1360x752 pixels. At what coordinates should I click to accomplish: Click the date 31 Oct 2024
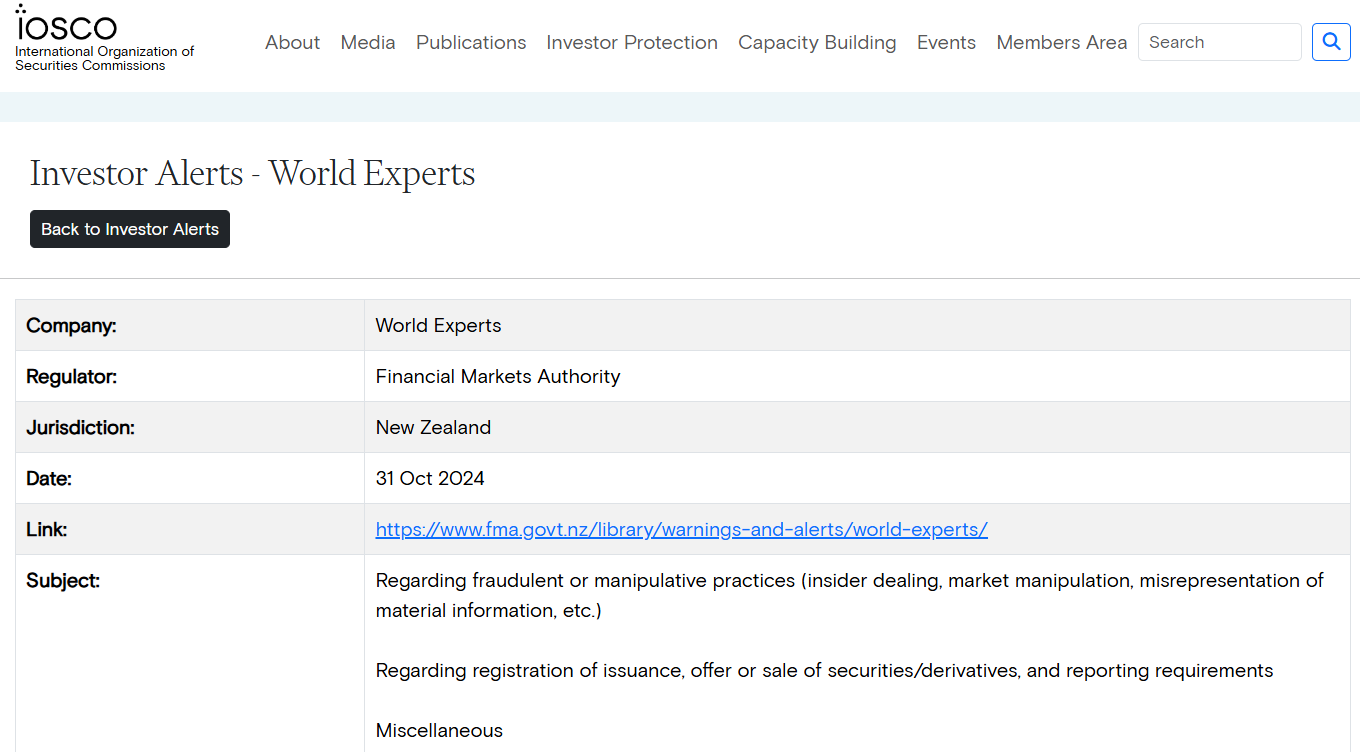pos(430,479)
